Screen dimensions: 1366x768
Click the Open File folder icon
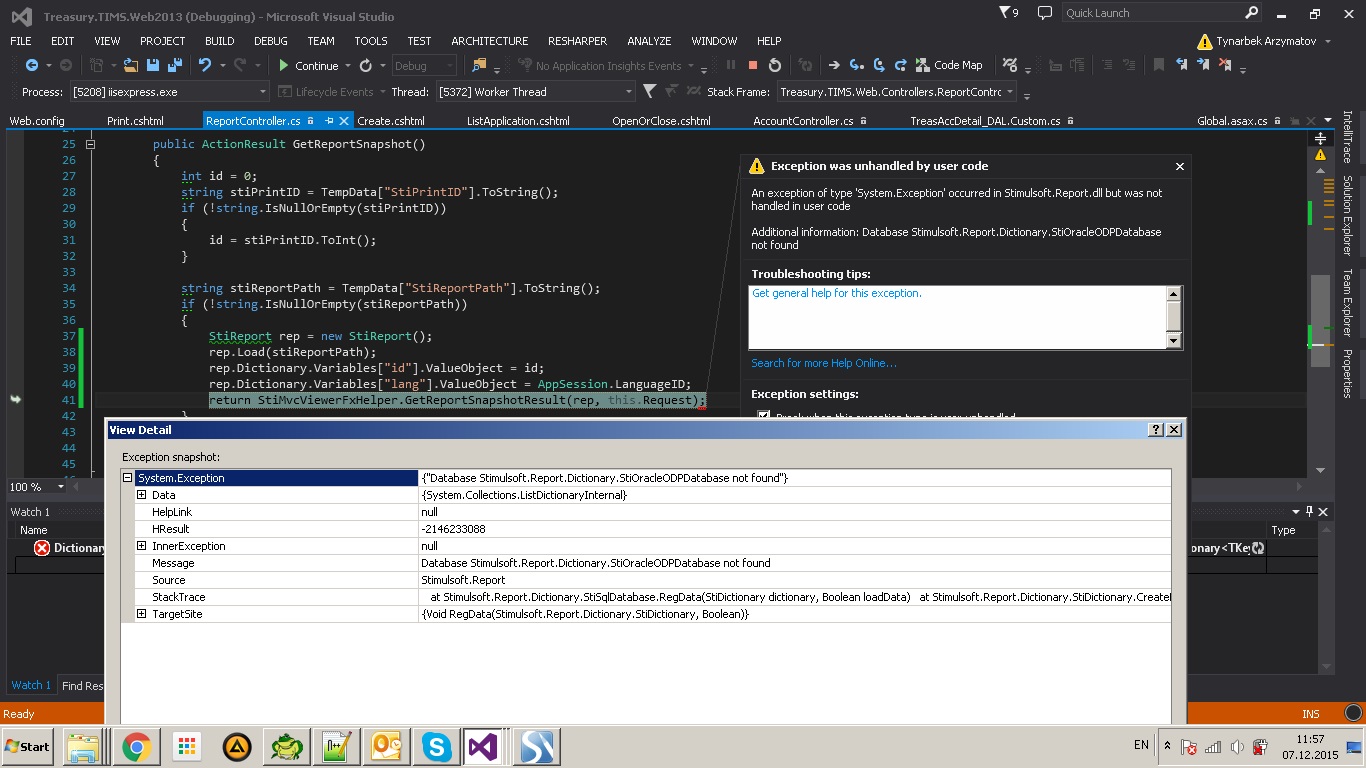(131, 65)
